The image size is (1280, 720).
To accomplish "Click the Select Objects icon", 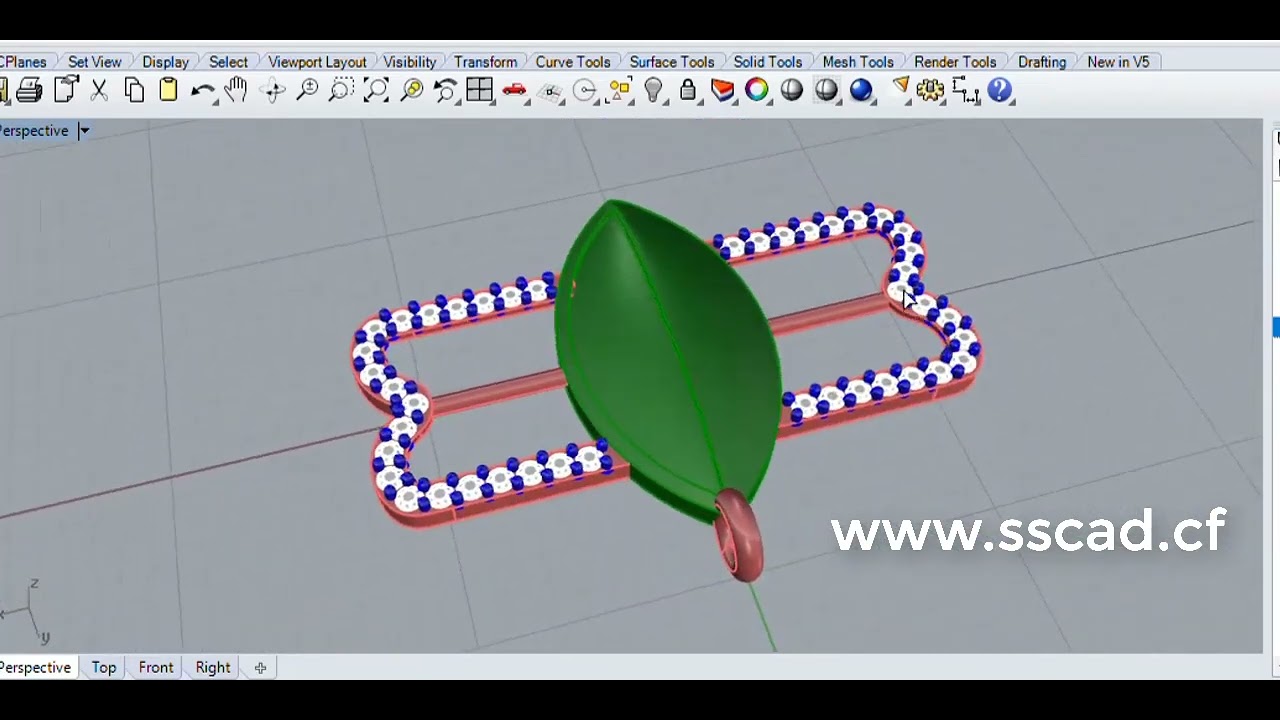I will pyautogui.click(x=619, y=91).
